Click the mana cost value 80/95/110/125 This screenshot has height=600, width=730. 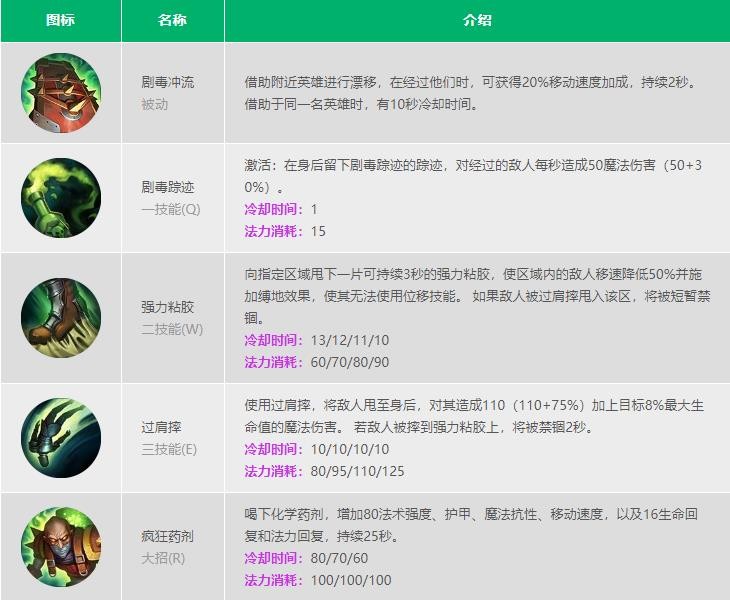coord(358,471)
